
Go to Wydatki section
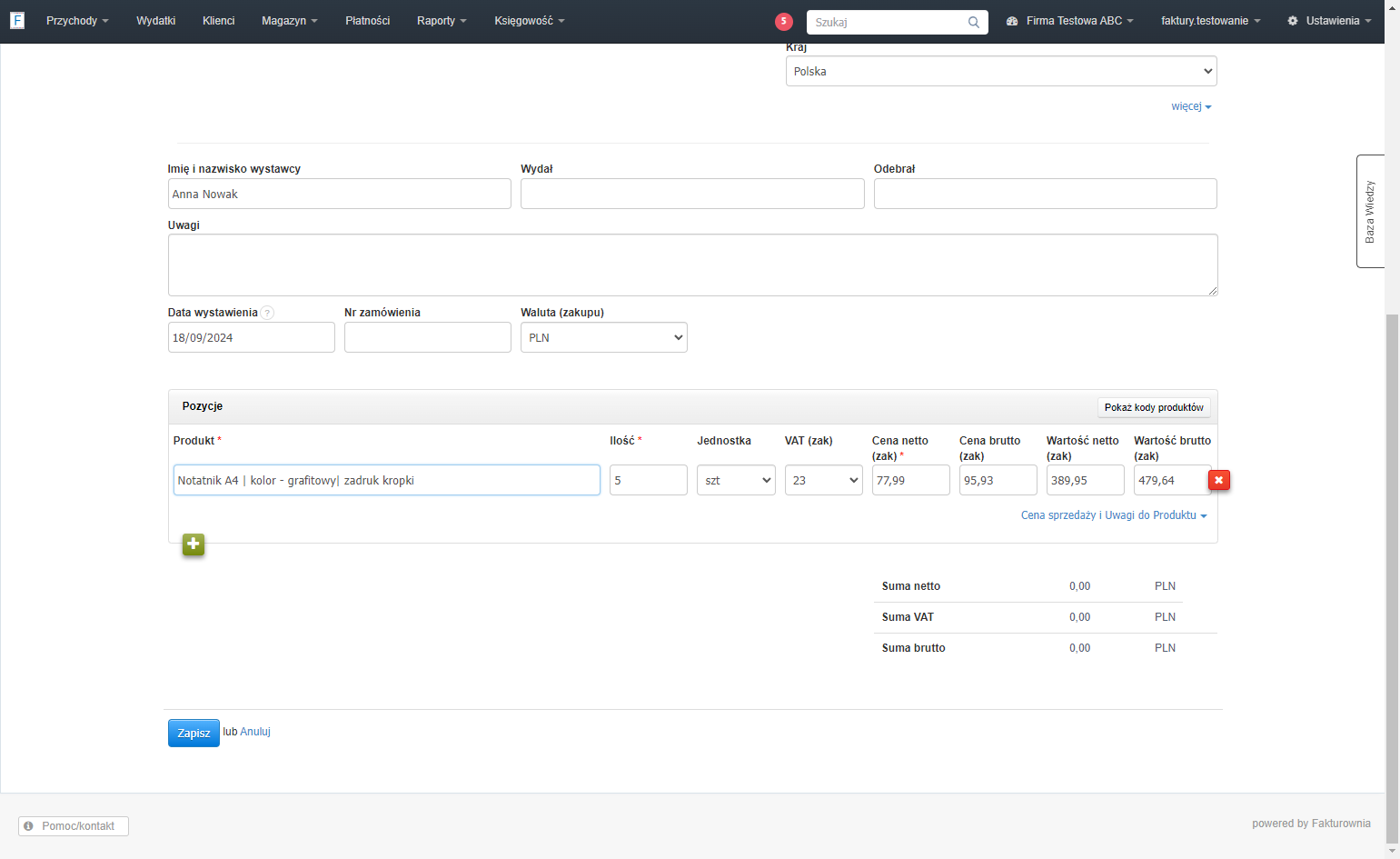[x=156, y=21]
